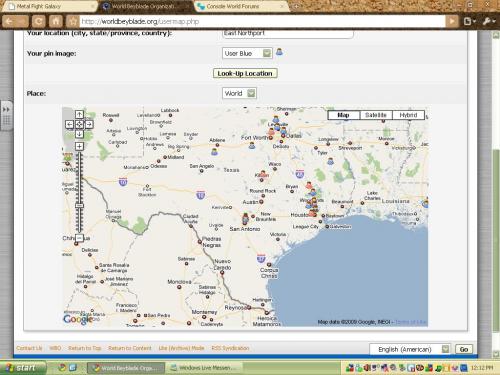Zoom in using the map plus button

pos(79,146)
